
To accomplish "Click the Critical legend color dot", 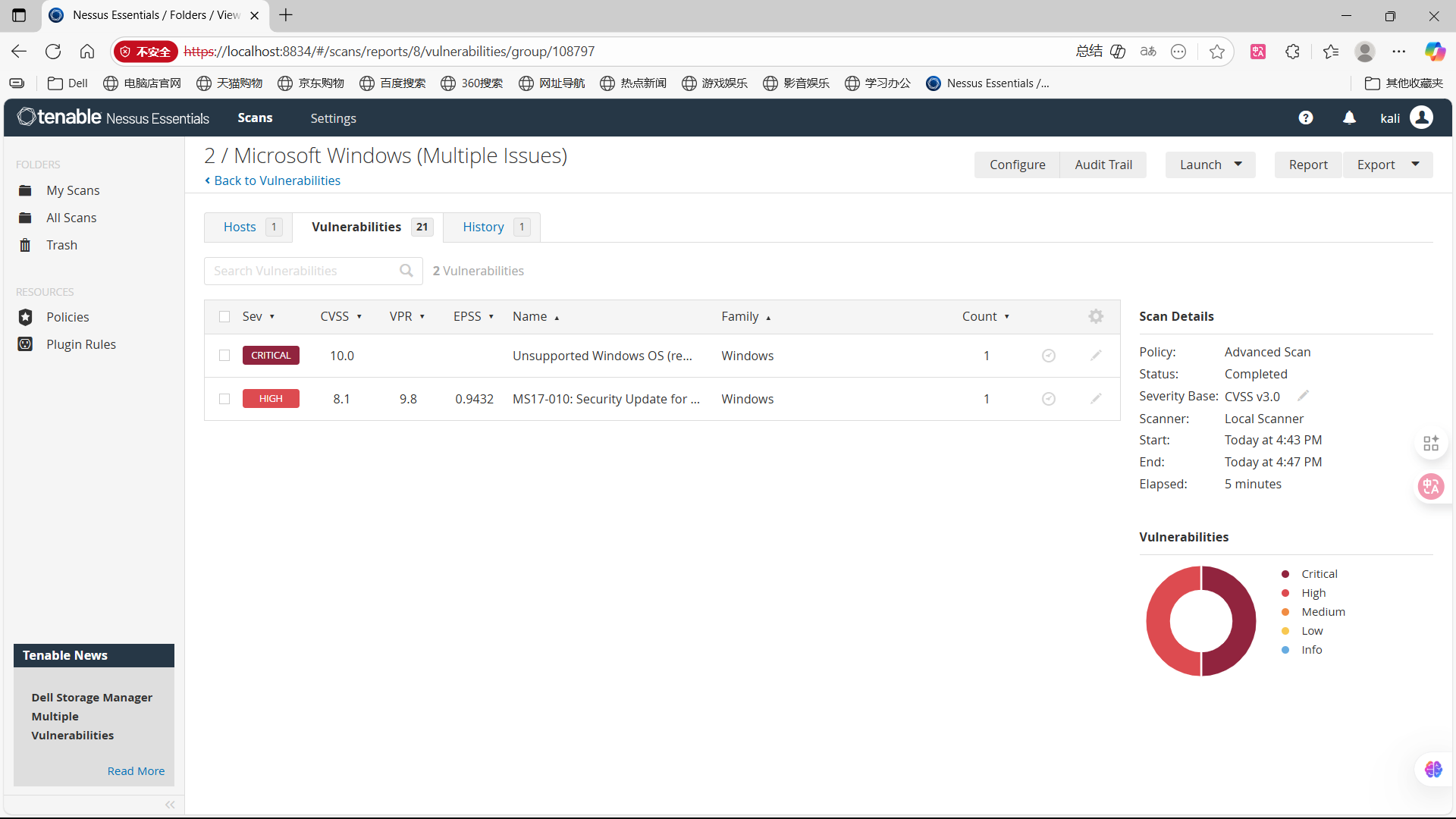I will click(1285, 574).
